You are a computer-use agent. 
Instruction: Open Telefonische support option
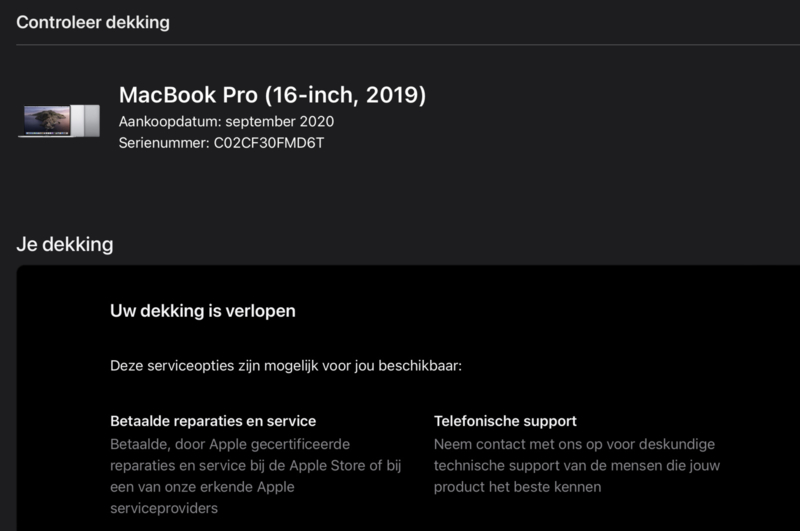click(x=505, y=421)
